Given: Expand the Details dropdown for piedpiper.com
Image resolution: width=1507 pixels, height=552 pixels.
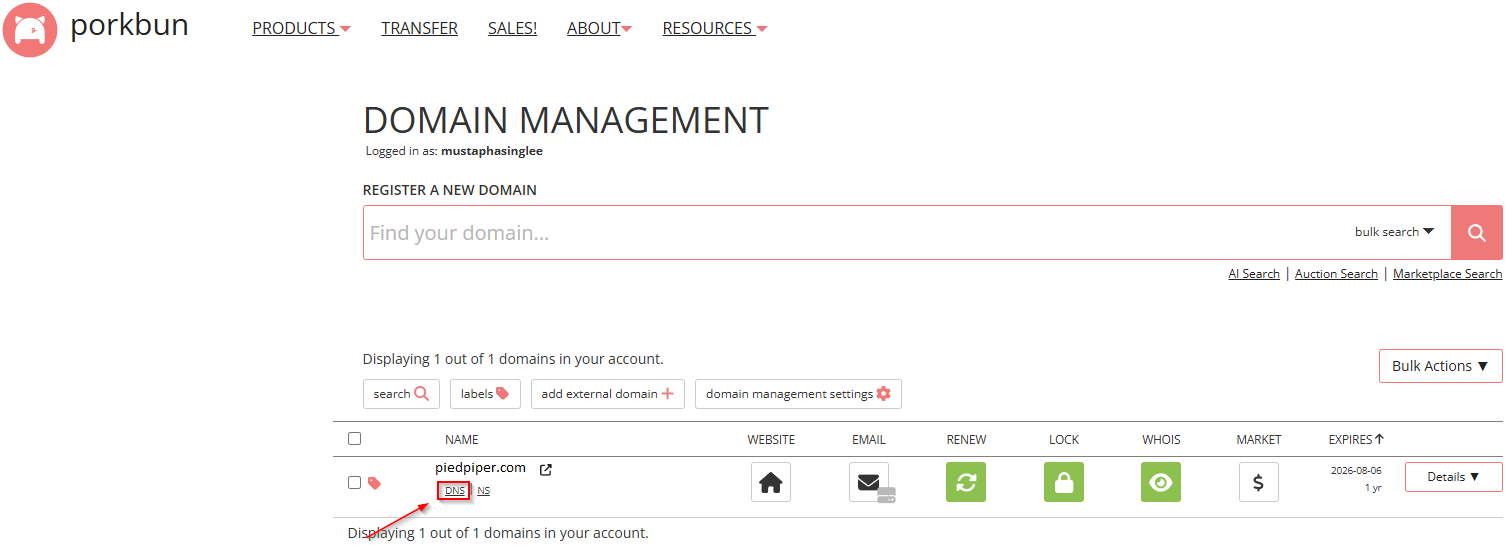Looking at the screenshot, I should [x=1453, y=477].
